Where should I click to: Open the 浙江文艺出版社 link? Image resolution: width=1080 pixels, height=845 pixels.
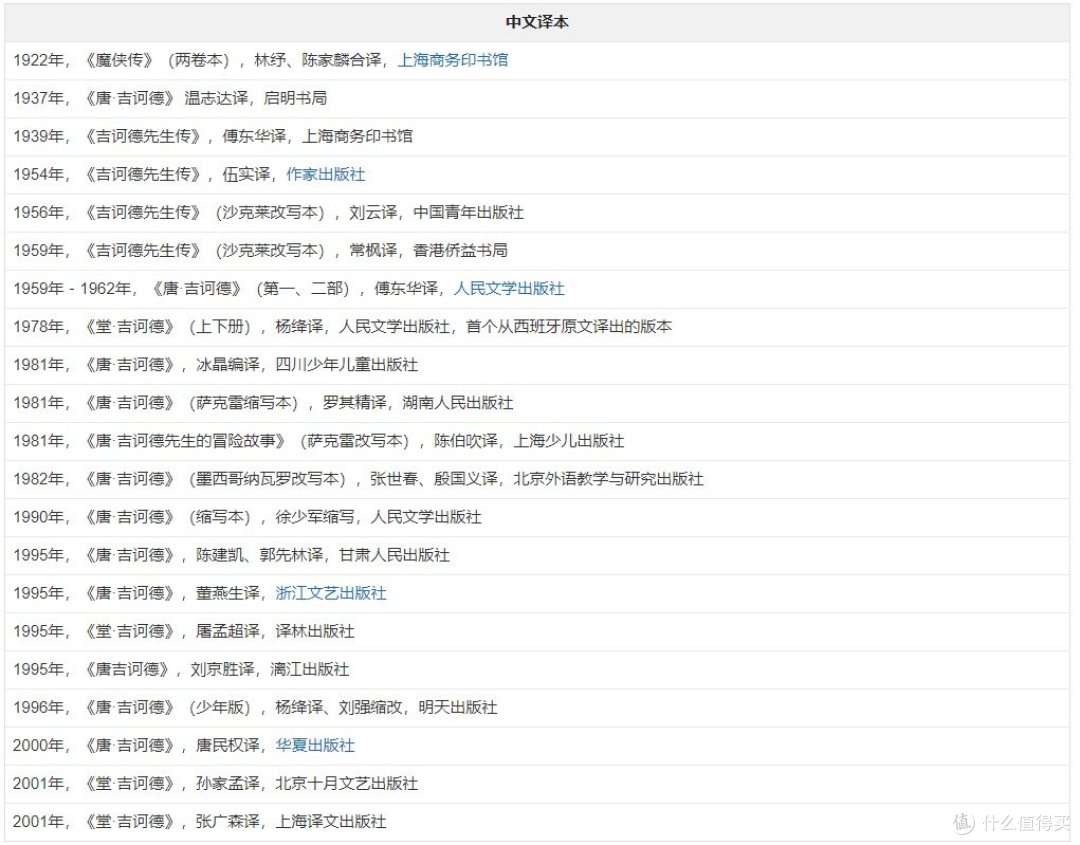point(331,593)
